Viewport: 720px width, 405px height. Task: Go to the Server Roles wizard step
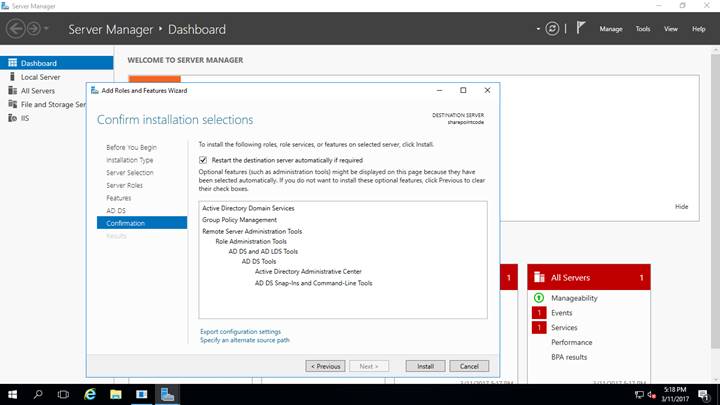(x=124, y=185)
